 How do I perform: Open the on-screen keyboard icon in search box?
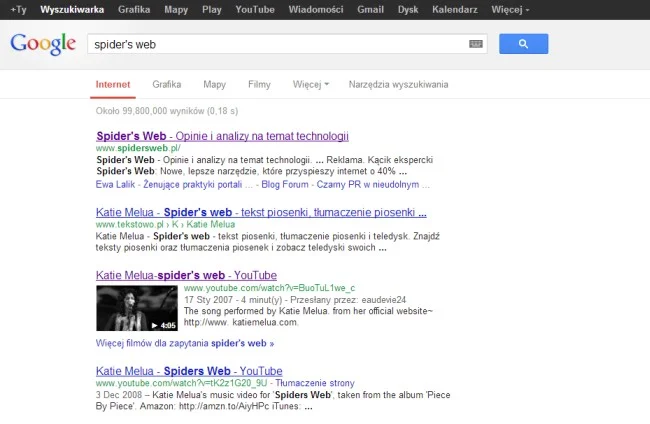[475, 44]
